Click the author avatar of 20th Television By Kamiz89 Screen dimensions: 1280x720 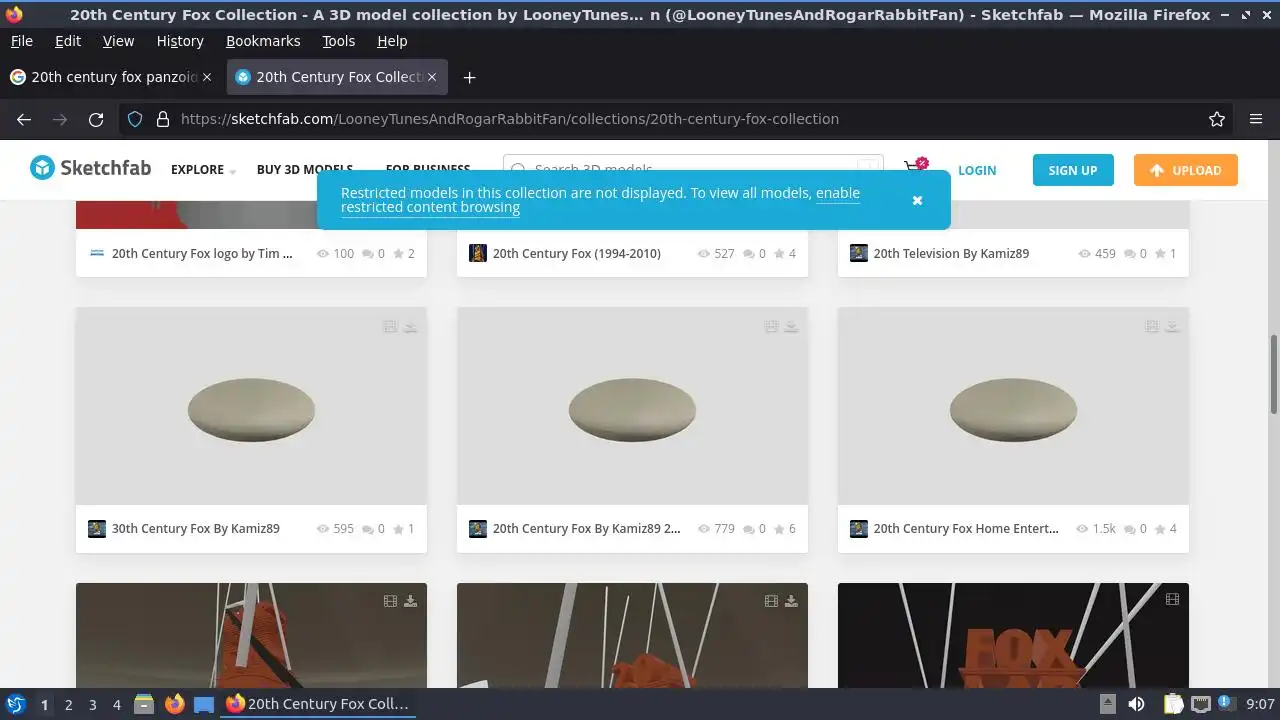859,253
